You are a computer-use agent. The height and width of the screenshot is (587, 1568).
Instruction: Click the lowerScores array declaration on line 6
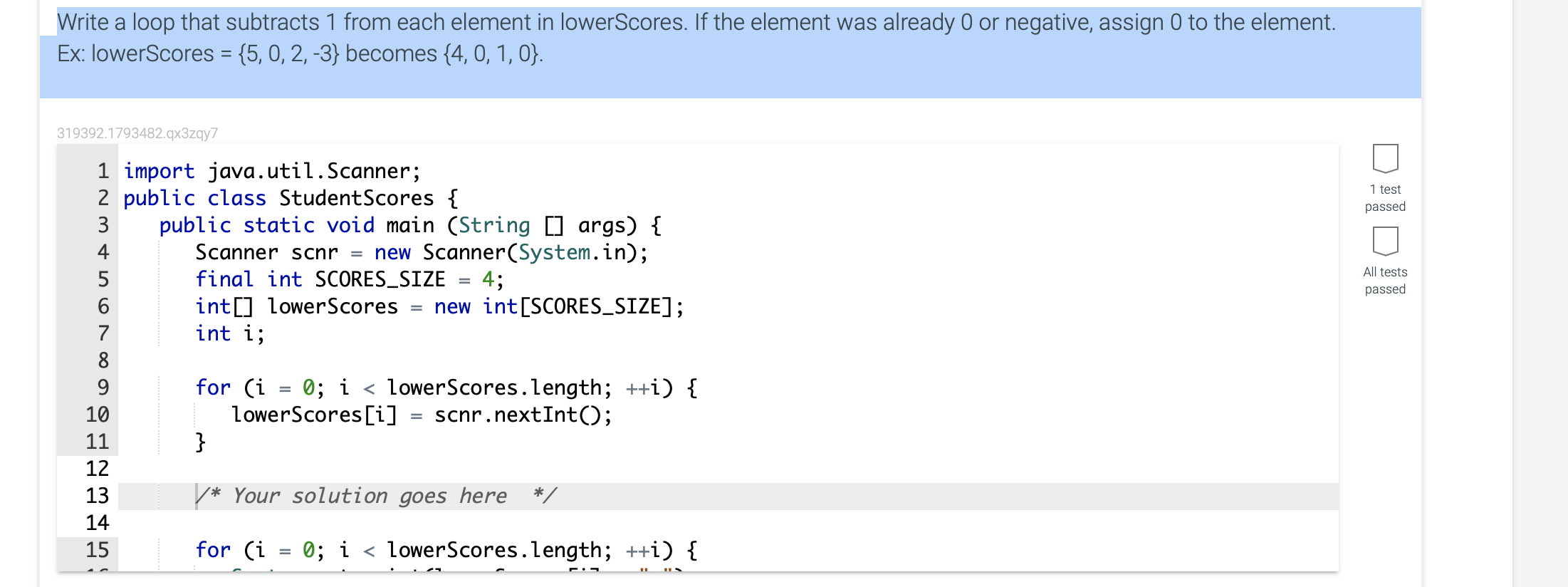pos(439,306)
